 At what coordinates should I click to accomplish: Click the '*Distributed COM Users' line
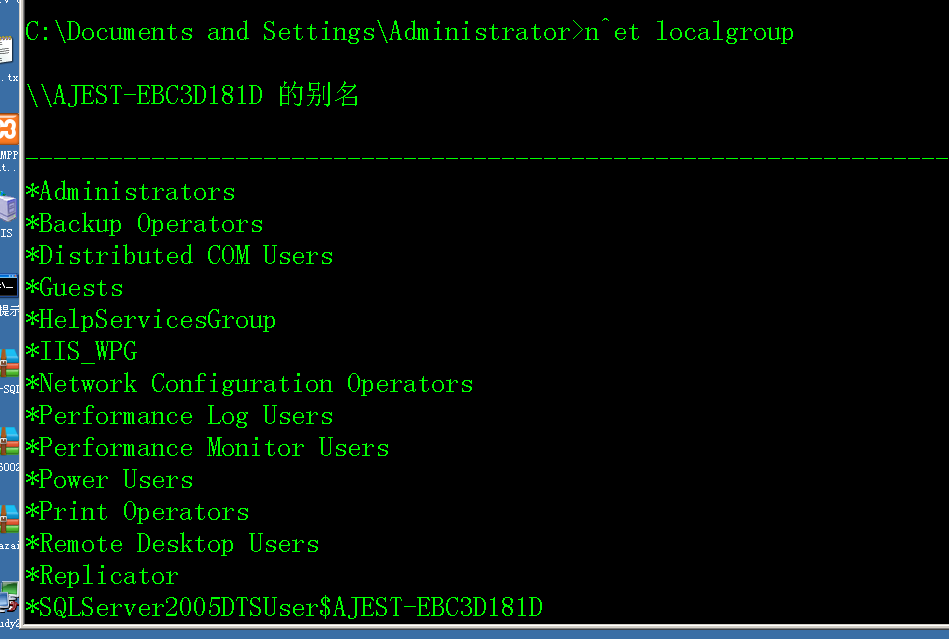(x=180, y=255)
